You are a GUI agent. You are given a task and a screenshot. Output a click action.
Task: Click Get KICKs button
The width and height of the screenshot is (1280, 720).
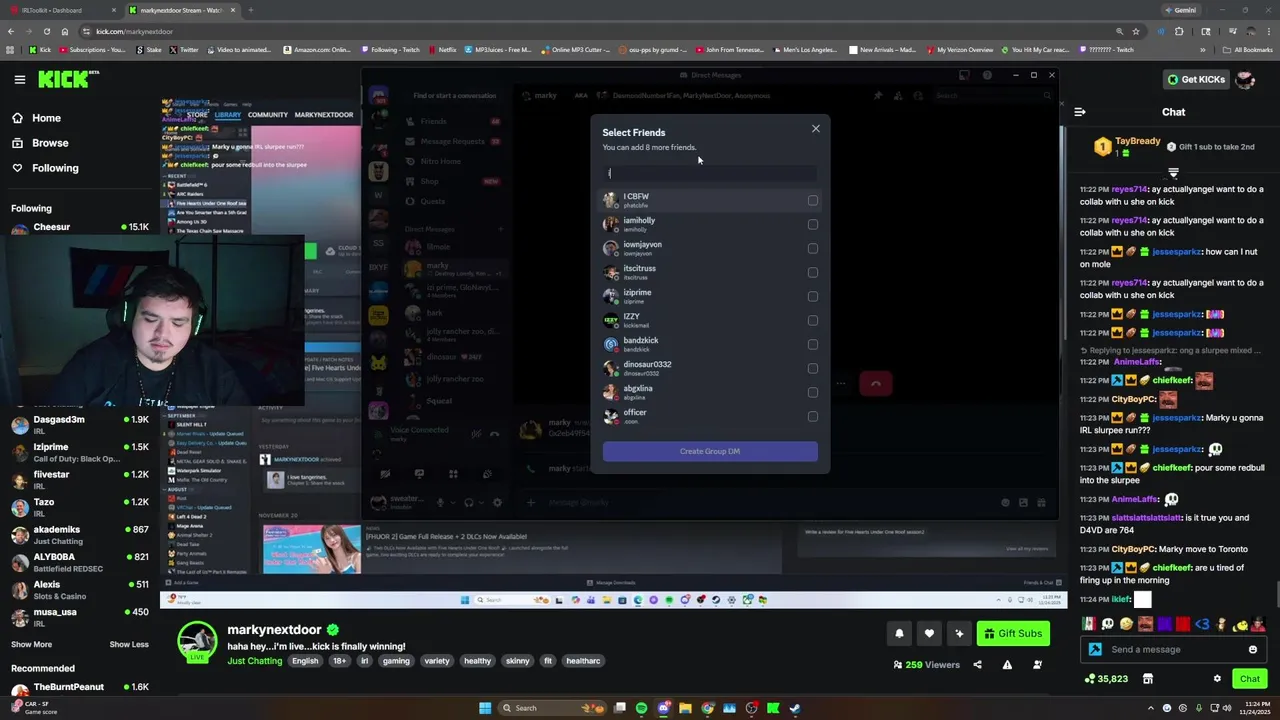(x=1195, y=79)
